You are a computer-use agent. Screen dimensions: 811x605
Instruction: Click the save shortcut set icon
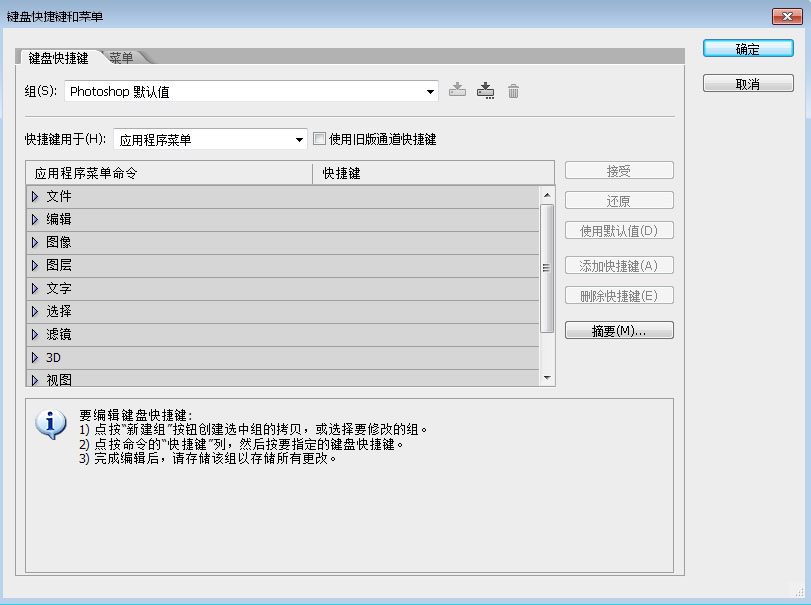tap(457, 91)
